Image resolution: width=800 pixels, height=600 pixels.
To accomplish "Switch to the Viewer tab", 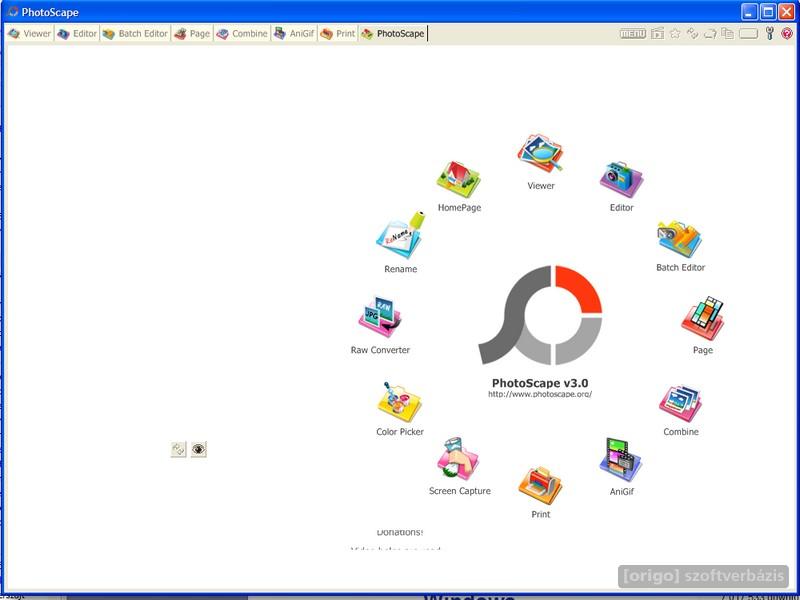I will click(x=30, y=34).
